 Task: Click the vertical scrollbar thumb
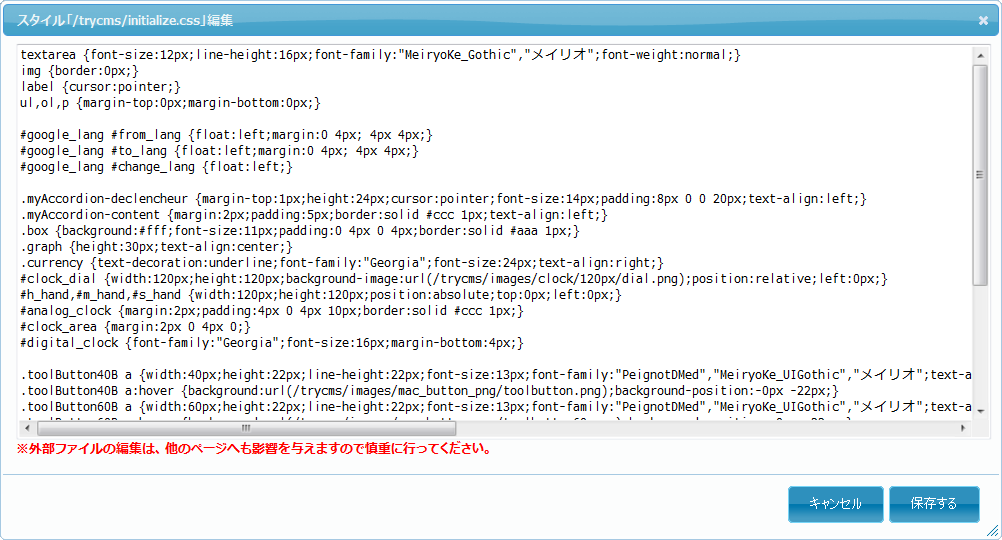(980, 175)
